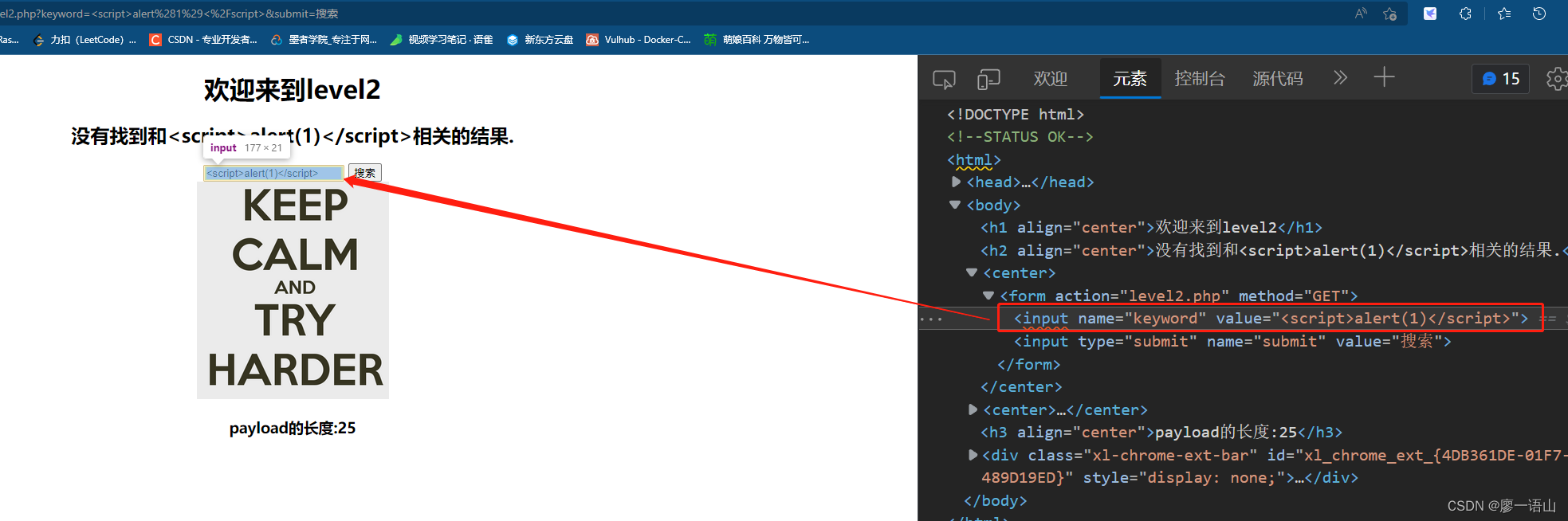This screenshot has height=521, width=1568.
Task: Open the 新东方云盘 bookmark
Action: (x=540, y=40)
